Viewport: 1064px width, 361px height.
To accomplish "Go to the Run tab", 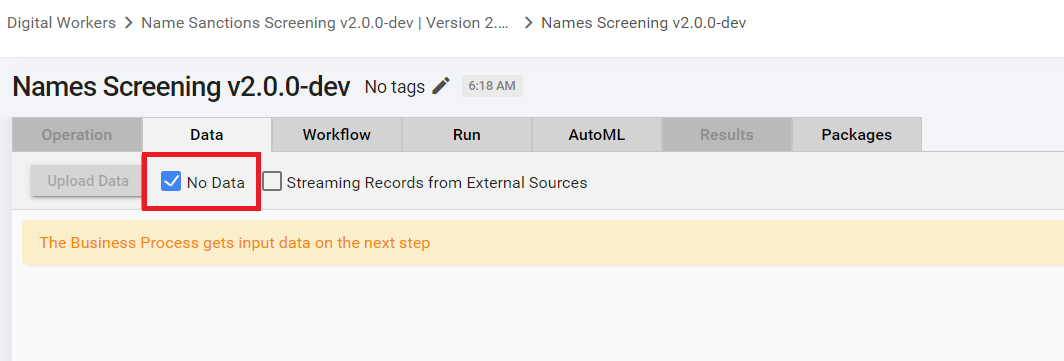I will point(467,134).
